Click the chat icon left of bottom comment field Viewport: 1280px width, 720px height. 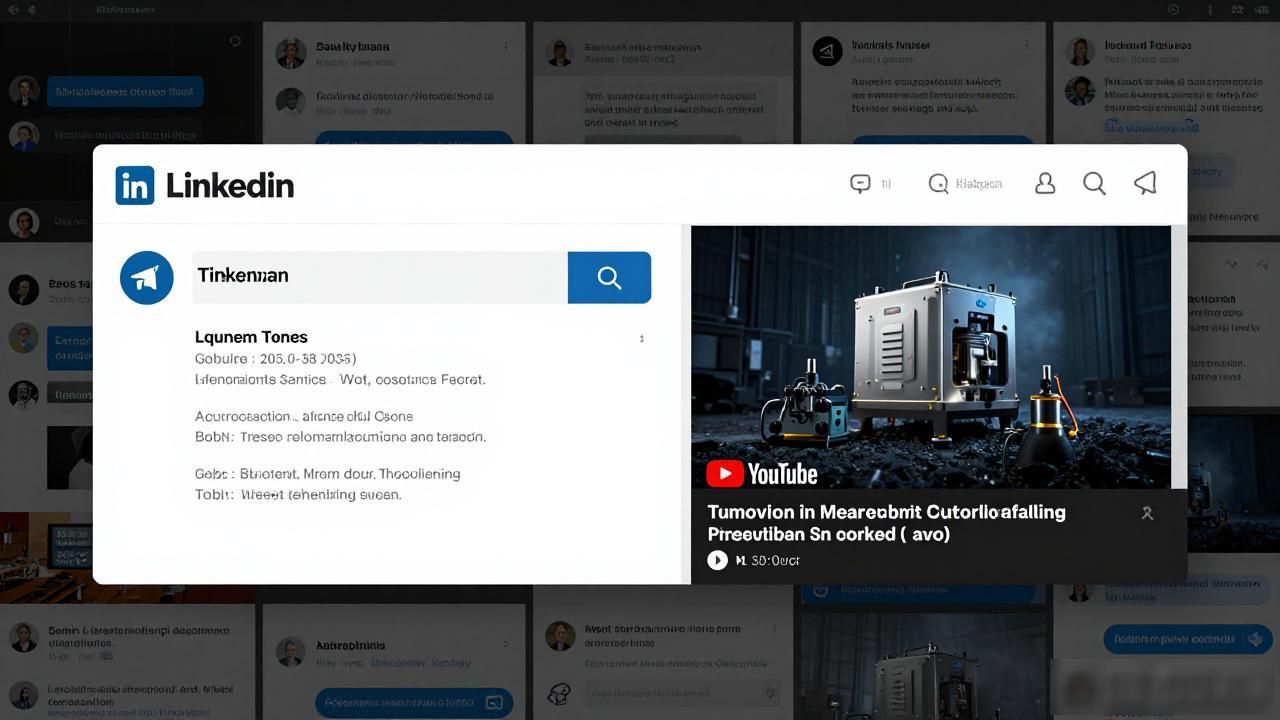pyautogui.click(x=561, y=693)
